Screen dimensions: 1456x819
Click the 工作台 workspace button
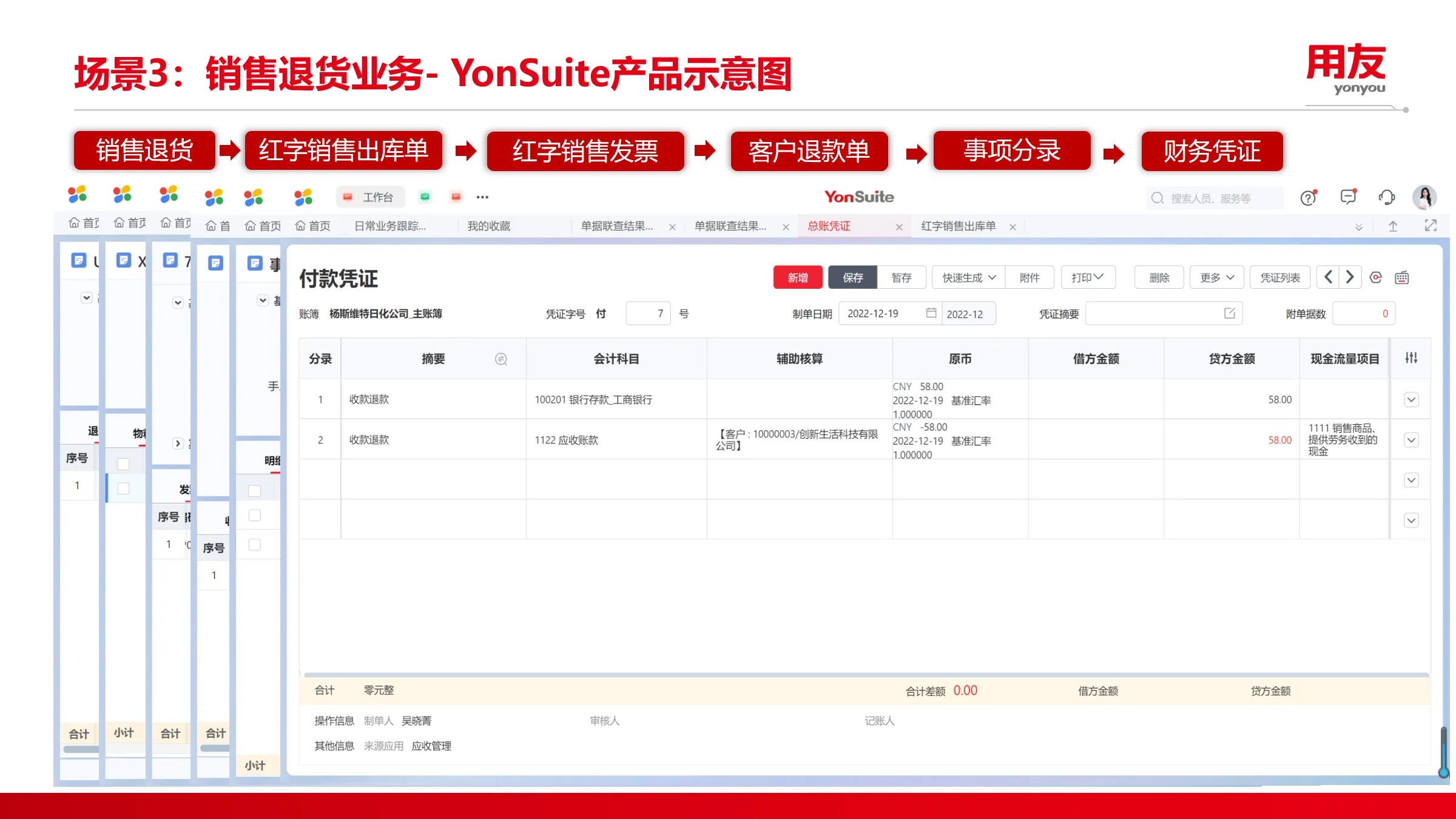(370, 197)
